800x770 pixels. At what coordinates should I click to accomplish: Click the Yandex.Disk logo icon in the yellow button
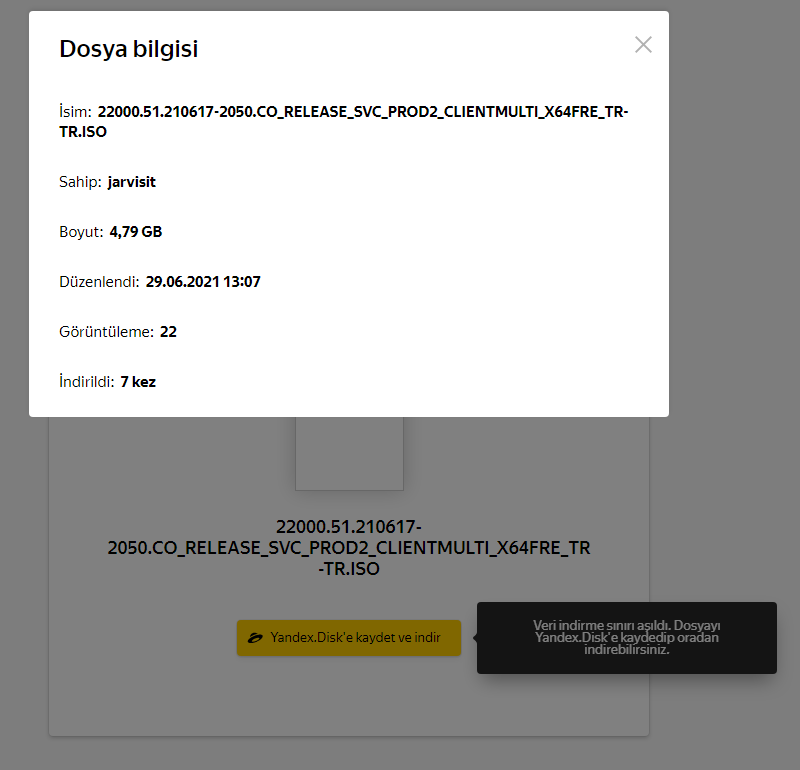point(255,638)
